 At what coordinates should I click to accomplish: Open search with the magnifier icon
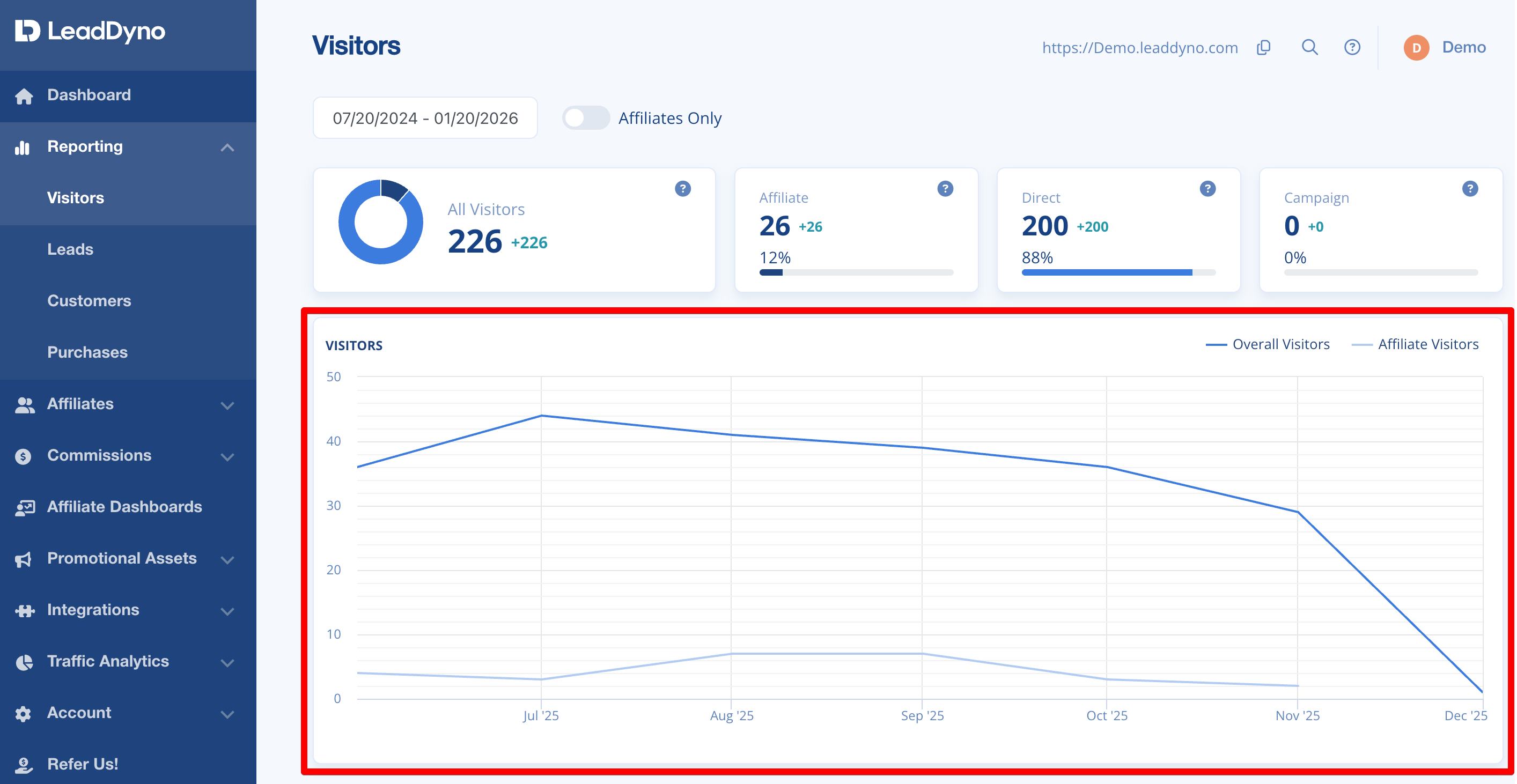(x=1310, y=47)
